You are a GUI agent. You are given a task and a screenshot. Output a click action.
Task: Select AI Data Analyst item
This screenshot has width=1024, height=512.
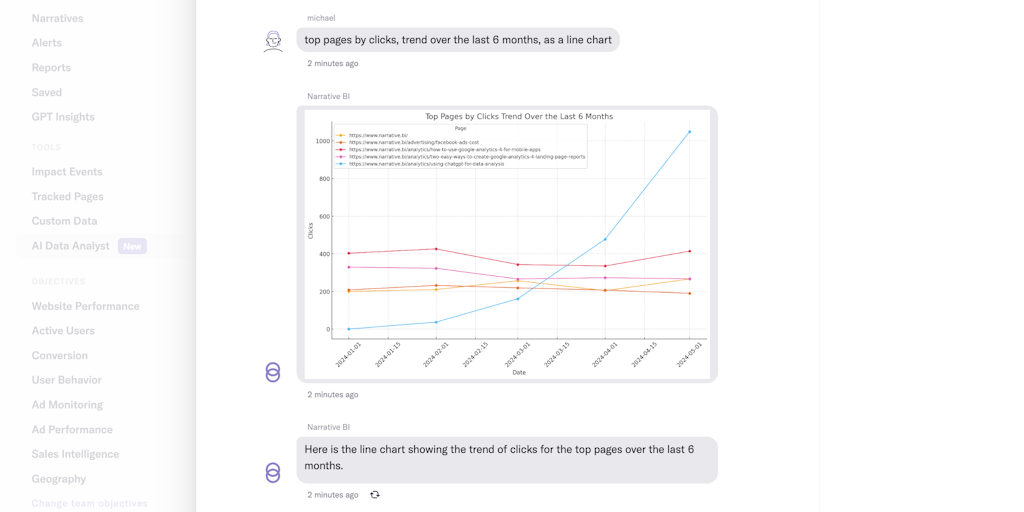point(70,246)
